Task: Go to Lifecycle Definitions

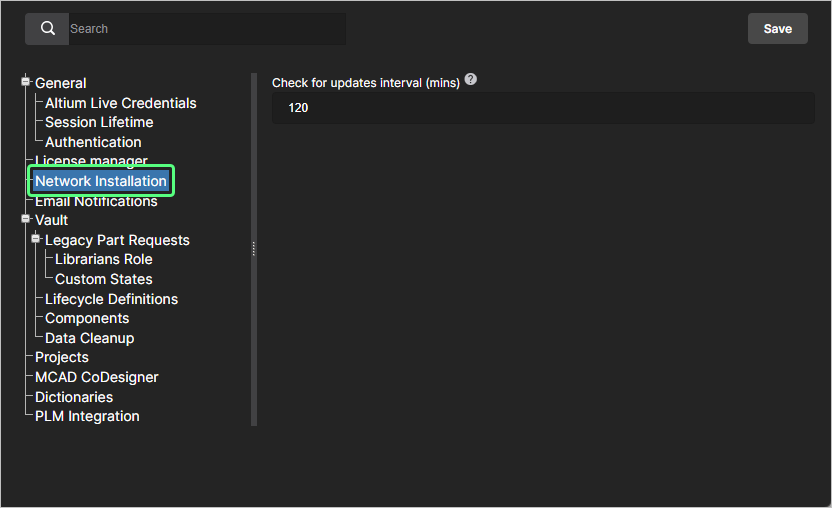Action: [x=111, y=299]
